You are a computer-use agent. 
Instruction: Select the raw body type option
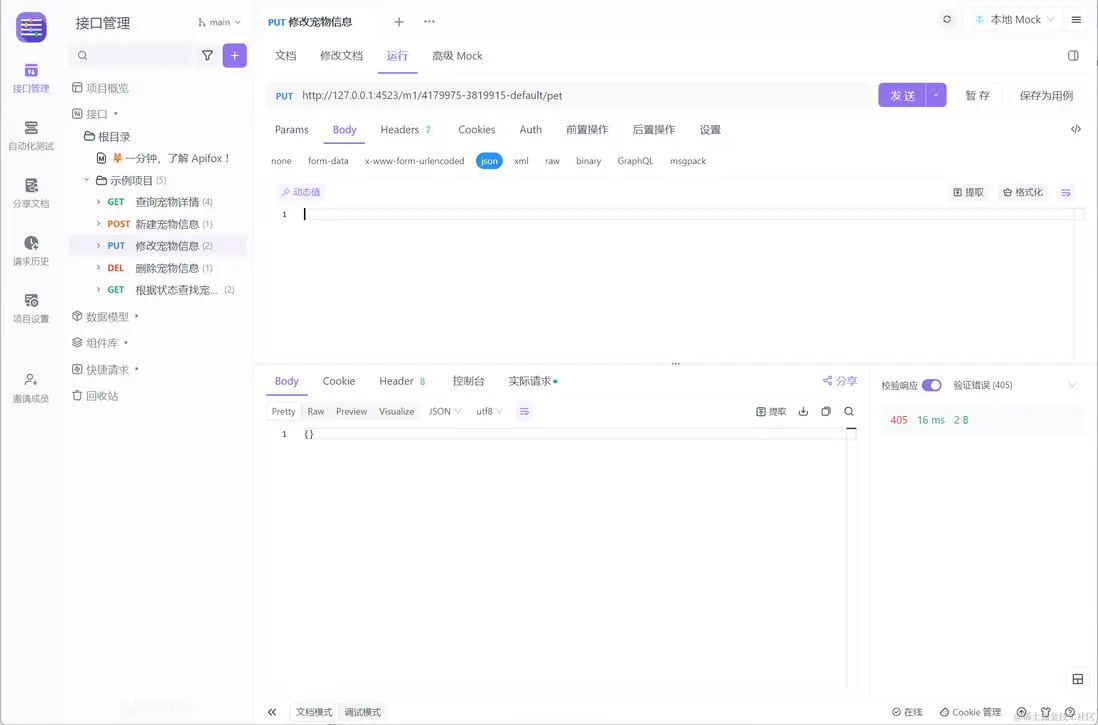(x=552, y=160)
